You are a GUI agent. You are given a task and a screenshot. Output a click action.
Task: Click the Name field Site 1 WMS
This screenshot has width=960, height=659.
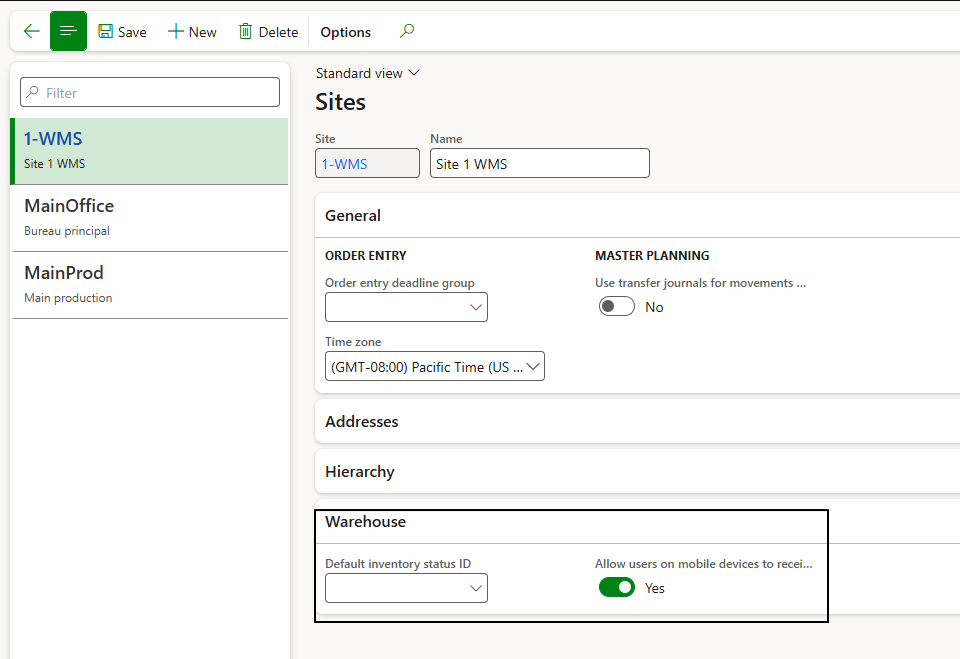click(539, 164)
